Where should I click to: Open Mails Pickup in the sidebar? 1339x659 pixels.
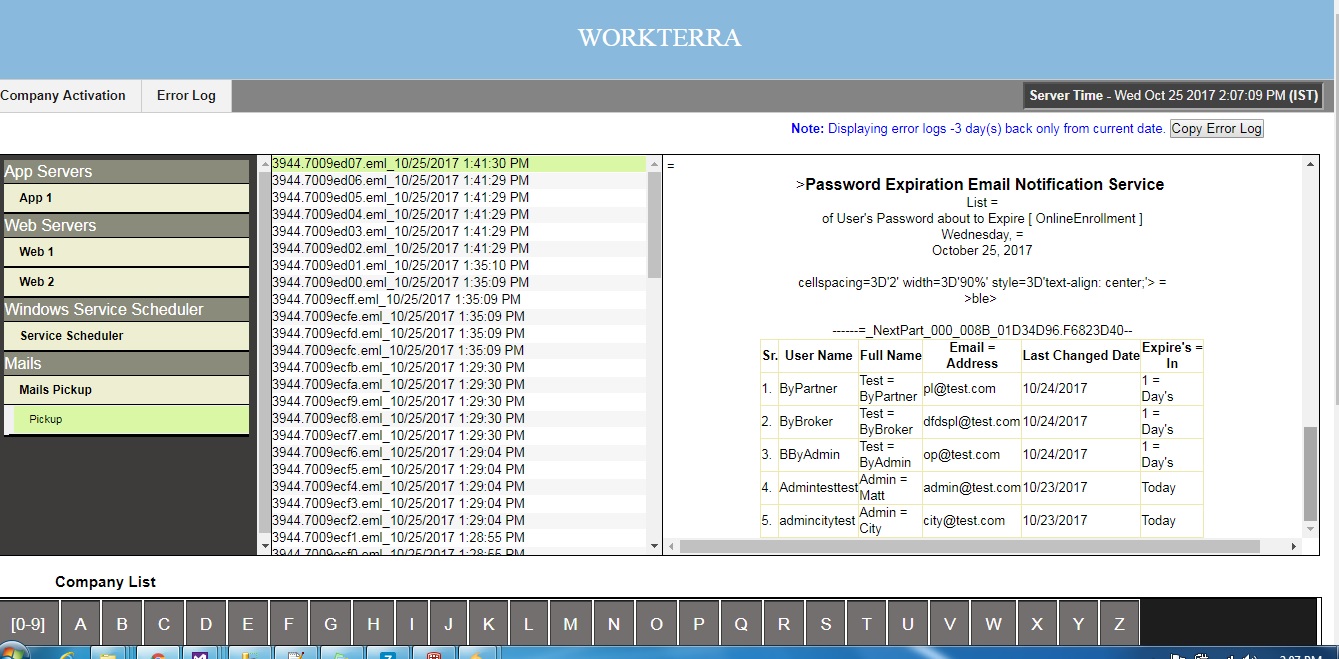point(125,390)
